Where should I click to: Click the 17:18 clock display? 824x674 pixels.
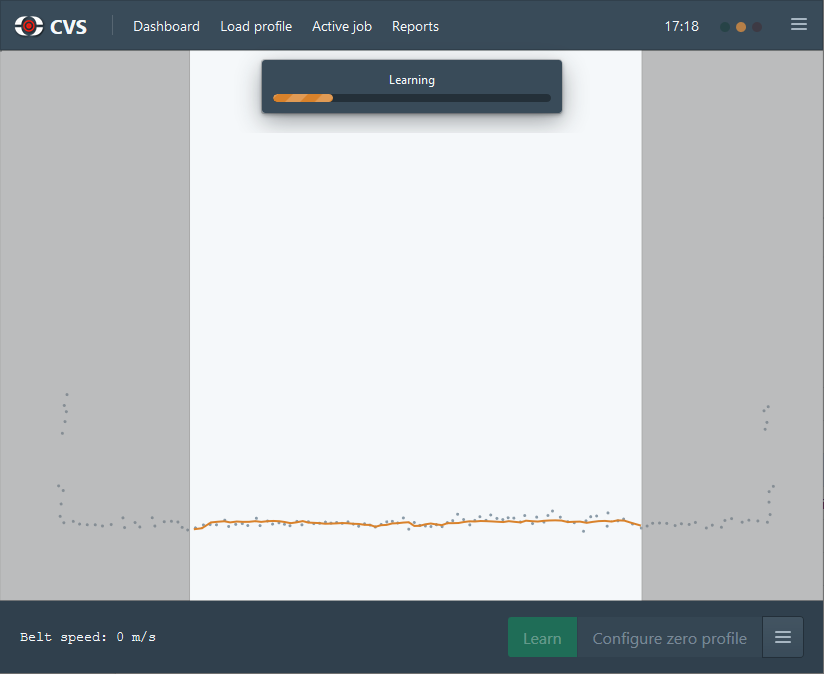point(682,26)
